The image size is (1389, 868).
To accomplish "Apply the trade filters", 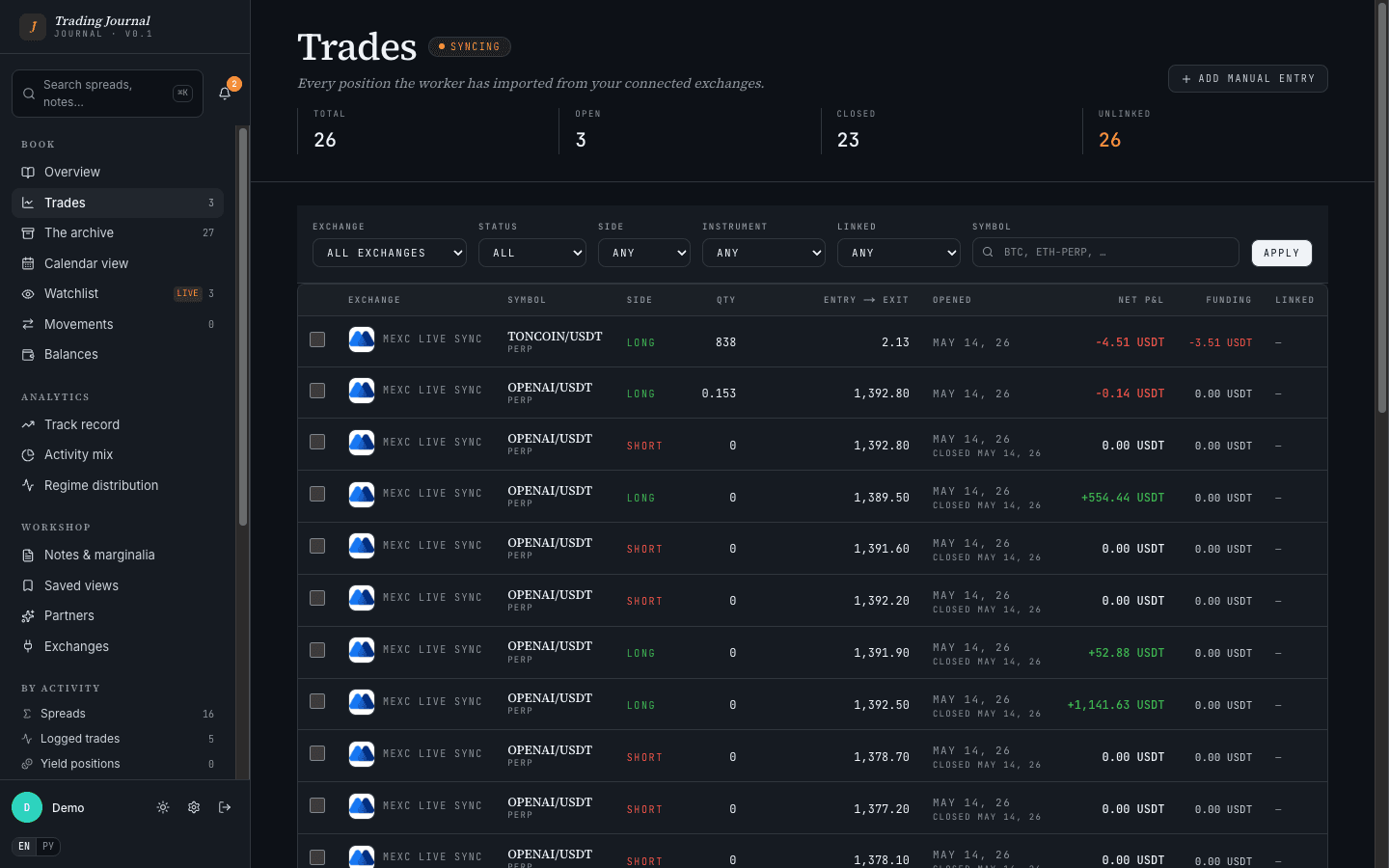I will click(1282, 253).
